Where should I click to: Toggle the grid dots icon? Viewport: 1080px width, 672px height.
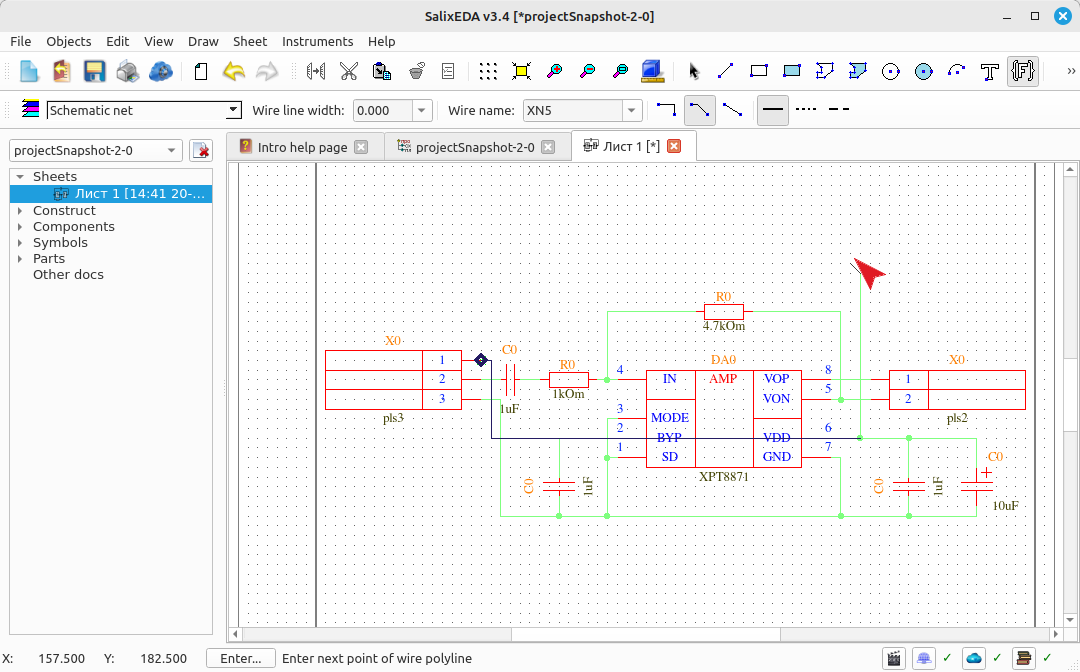(x=488, y=71)
